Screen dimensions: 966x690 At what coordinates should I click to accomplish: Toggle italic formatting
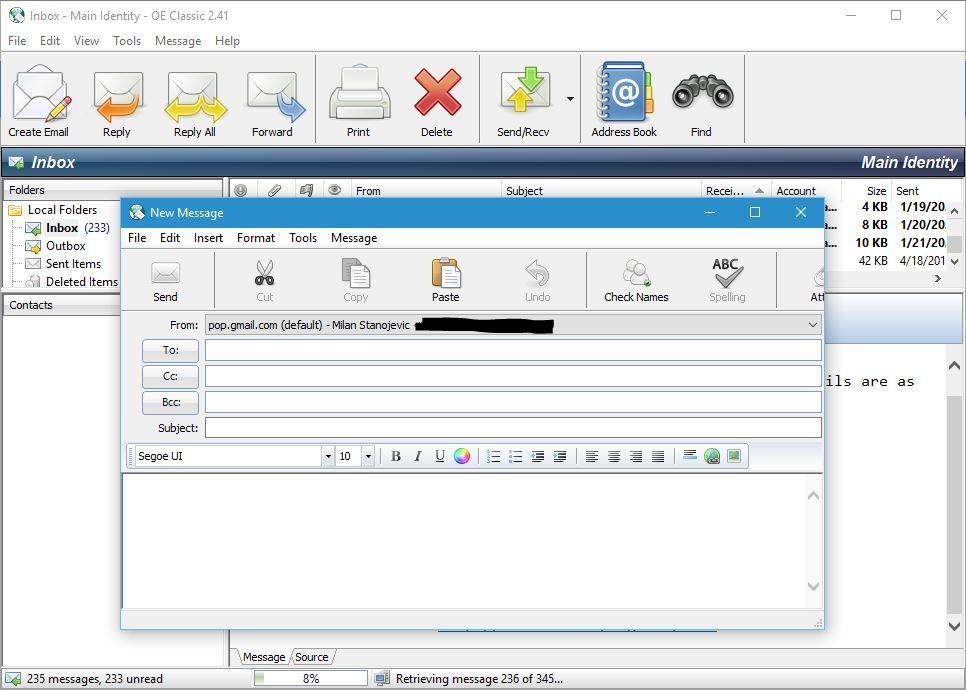pos(418,457)
